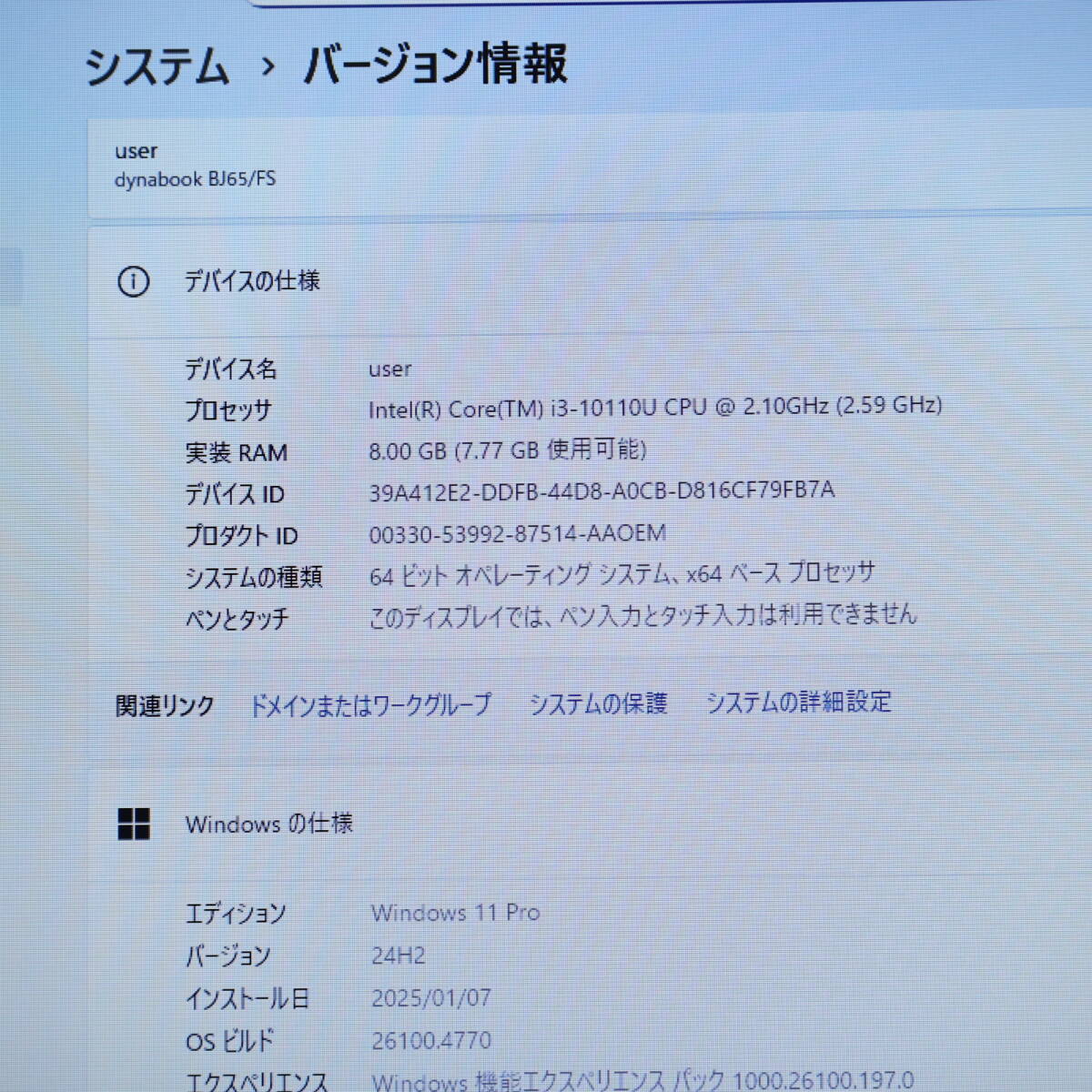Click the breadcrumb chevron separator
The image size is (1092, 1092).
tap(267, 66)
